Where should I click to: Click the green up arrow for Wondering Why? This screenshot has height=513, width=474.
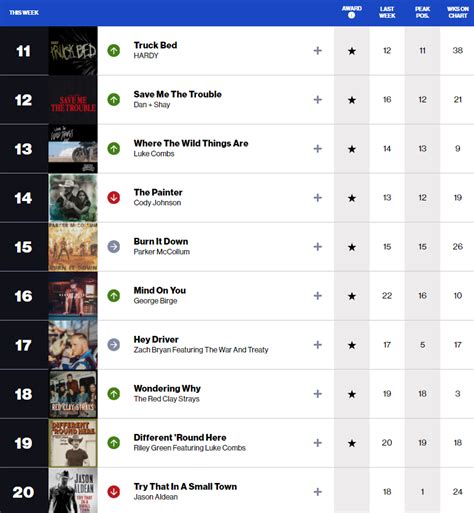pyautogui.click(x=114, y=394)
